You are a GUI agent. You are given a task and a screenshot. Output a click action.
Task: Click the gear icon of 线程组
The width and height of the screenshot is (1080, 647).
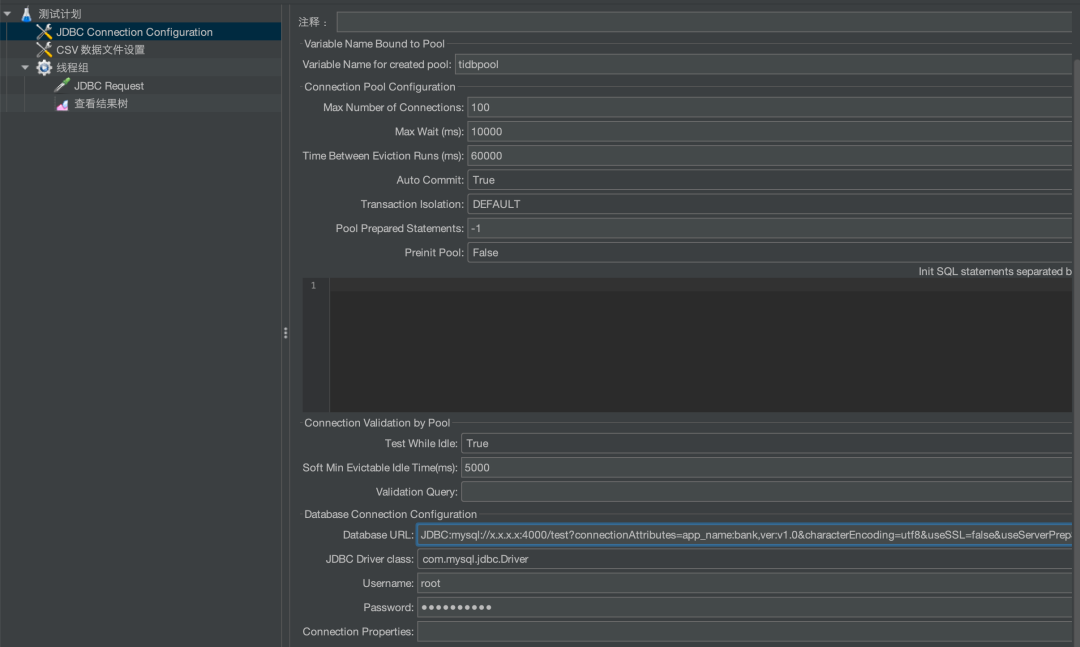point(44,68)
